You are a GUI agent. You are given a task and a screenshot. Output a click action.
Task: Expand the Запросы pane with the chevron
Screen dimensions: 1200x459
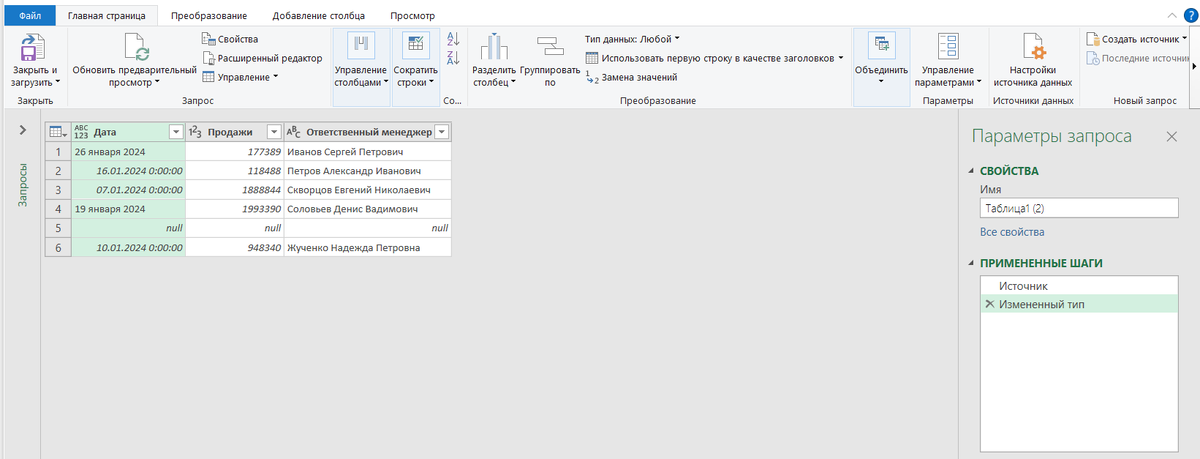coord(23,131)
